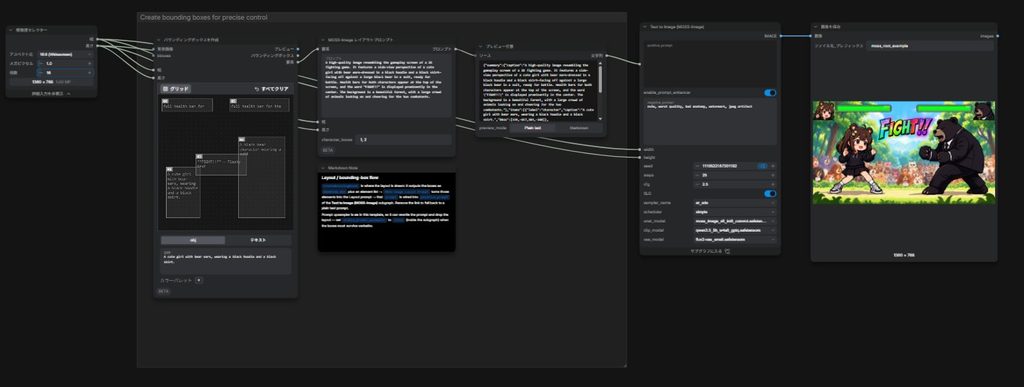Collapse the preview text node
This screenshot has height=387, width=1024.
click(481, 46)
